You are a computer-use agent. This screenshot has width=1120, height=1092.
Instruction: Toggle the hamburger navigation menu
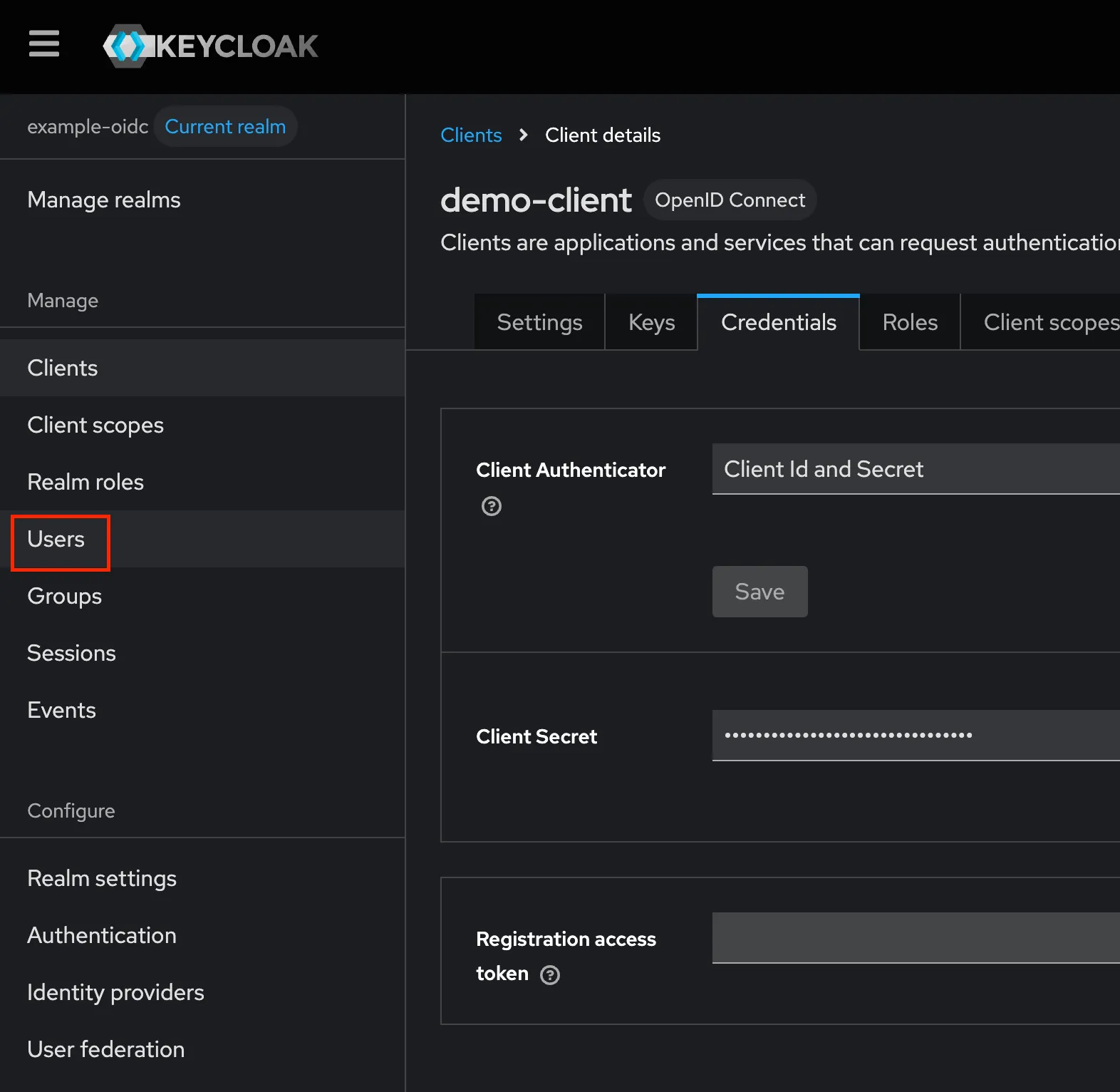tap(43, 44)
